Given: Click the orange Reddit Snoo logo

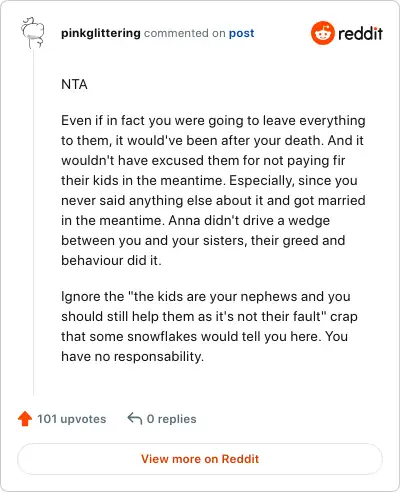Looking at the screenshot, I should point(322,33).
